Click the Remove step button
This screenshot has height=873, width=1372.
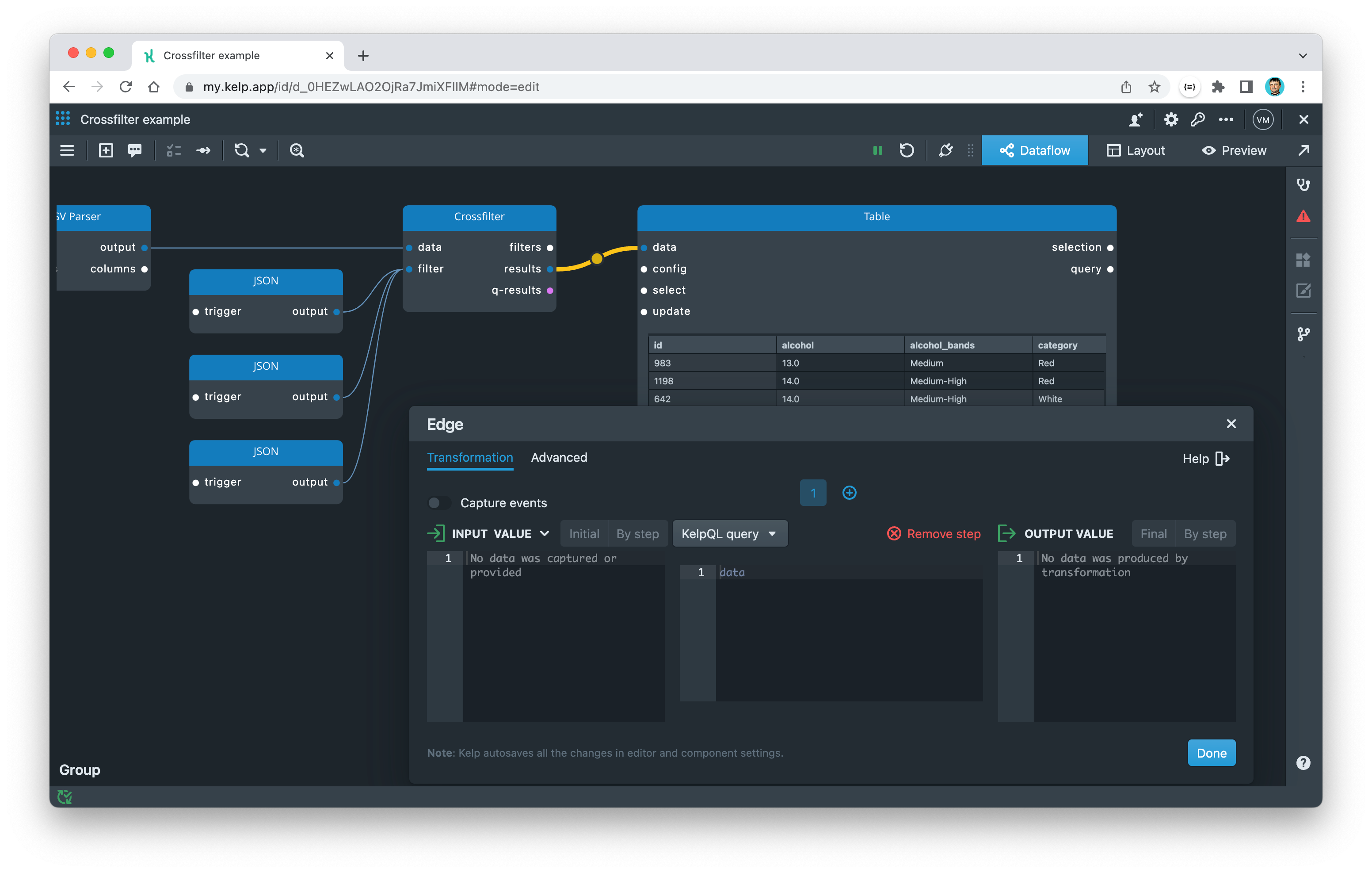(x=934, y=534)
